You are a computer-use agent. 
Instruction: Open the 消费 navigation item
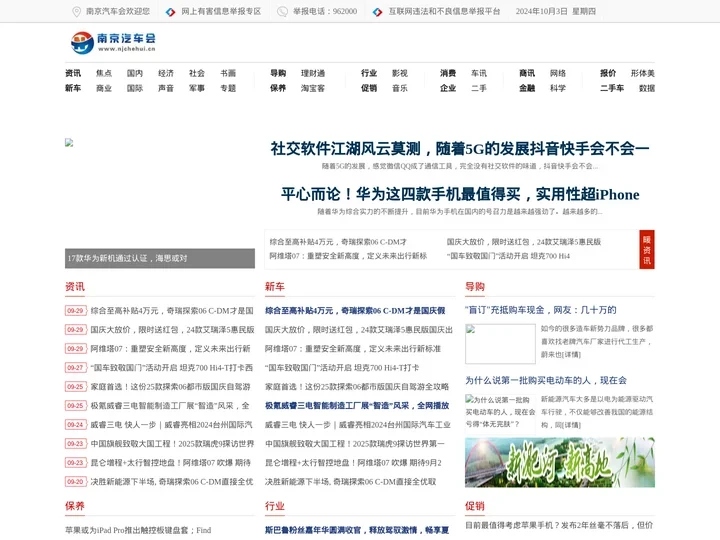pos(448,73)
